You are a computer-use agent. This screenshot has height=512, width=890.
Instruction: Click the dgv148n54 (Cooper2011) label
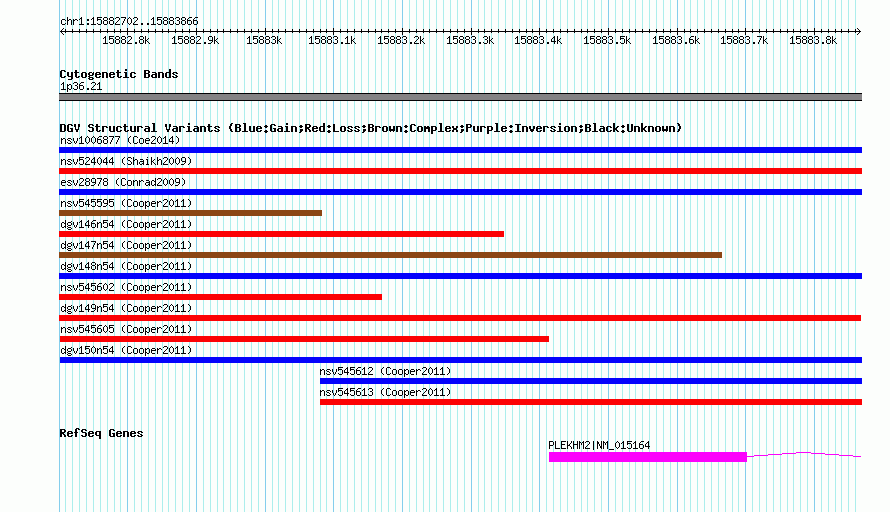tap(126, 266)
